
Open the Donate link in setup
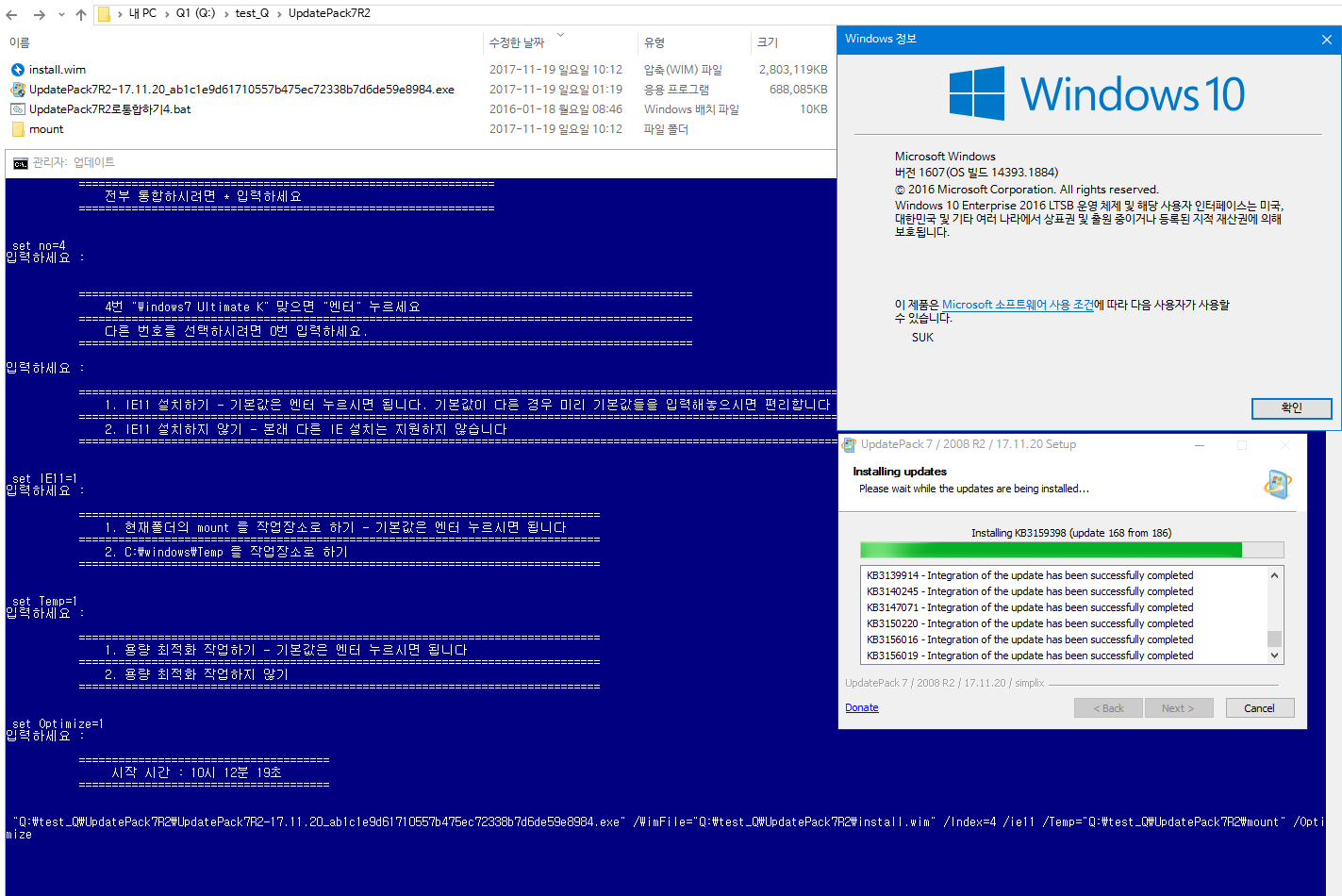pos(862,707)
